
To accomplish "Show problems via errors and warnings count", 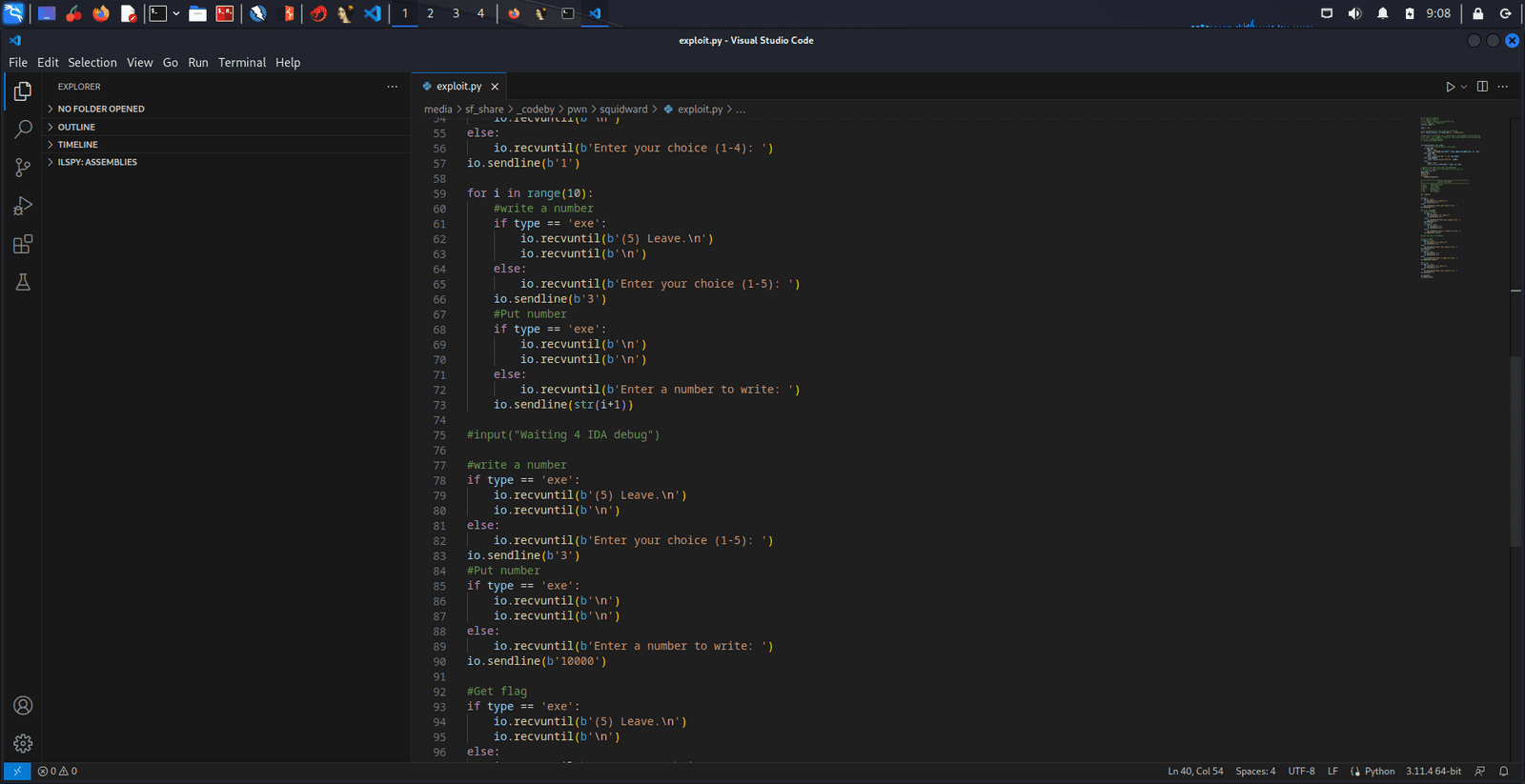I will (x=57, y=771).
